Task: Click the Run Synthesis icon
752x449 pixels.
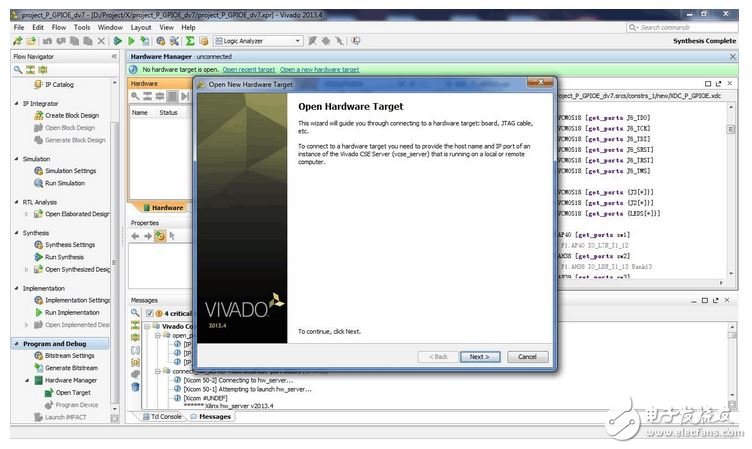Action: click(x=38, y=257)
